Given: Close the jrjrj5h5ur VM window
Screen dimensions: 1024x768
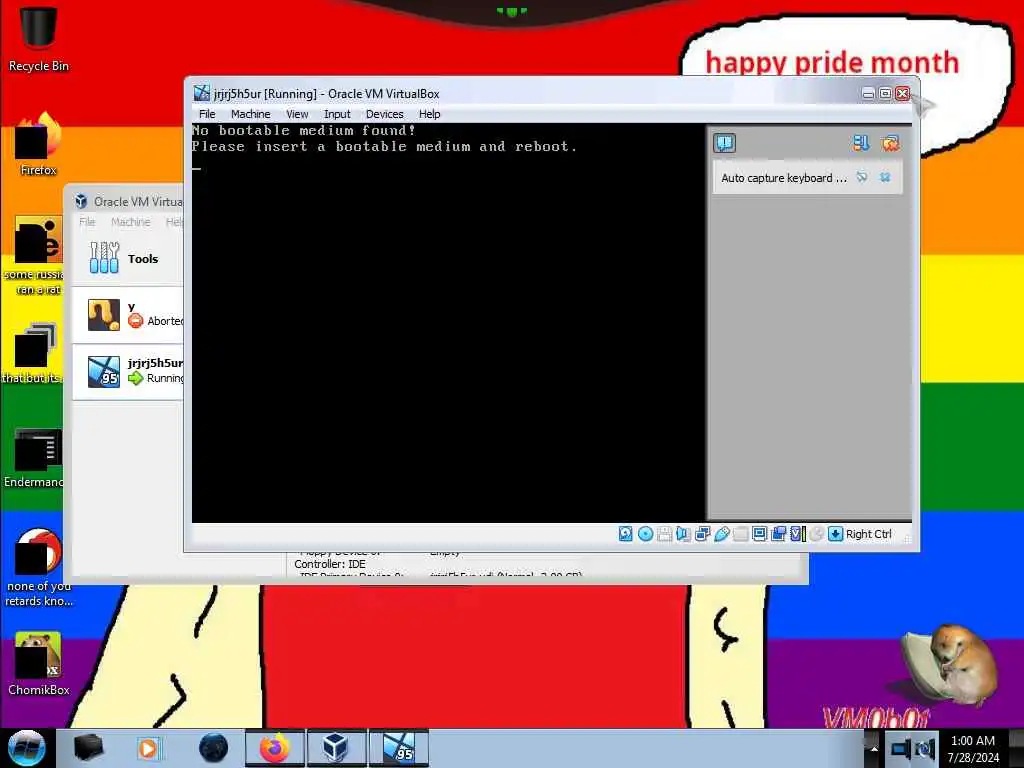Looking at the screenshot, I should click(x=903, y=93).
